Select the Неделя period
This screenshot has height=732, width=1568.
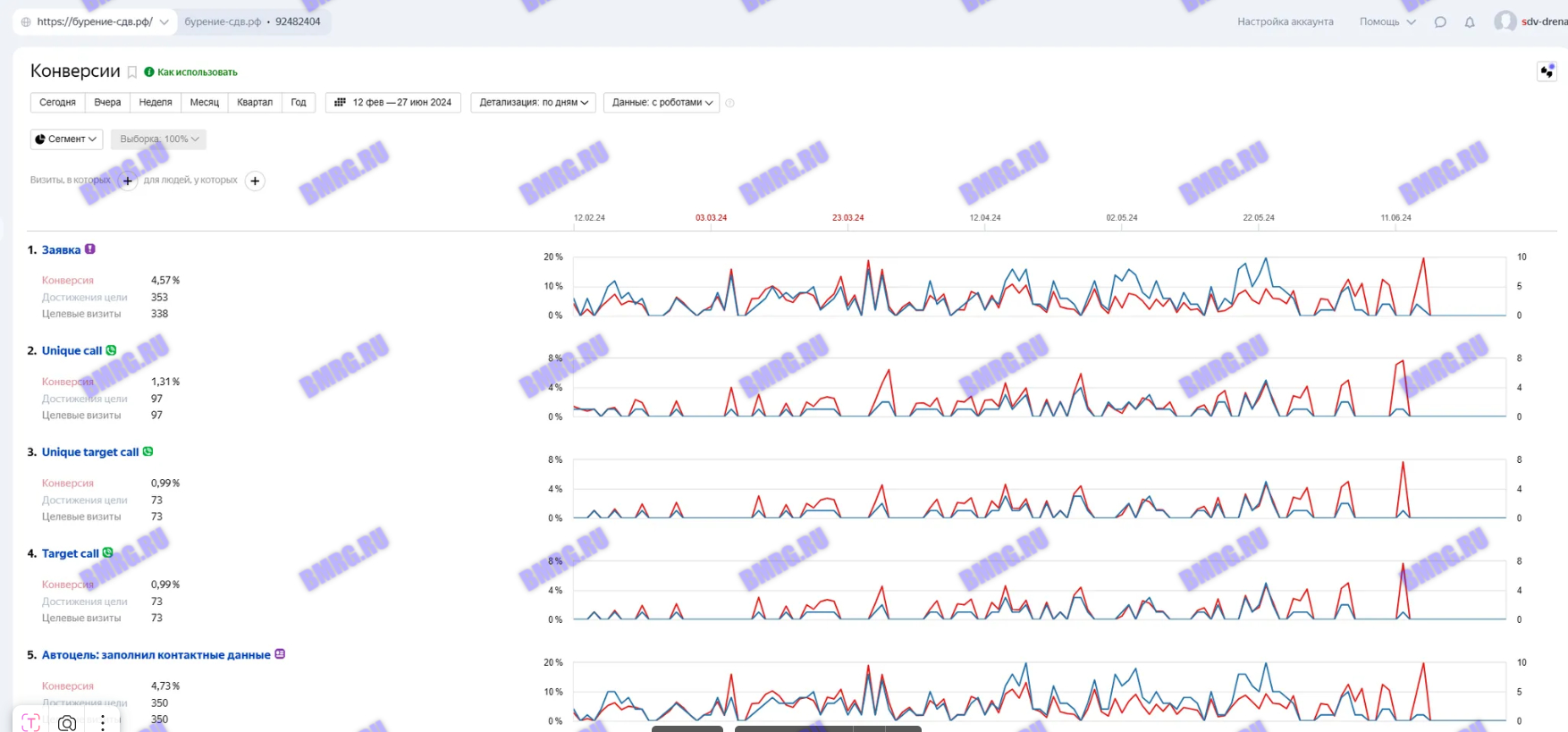156,103
